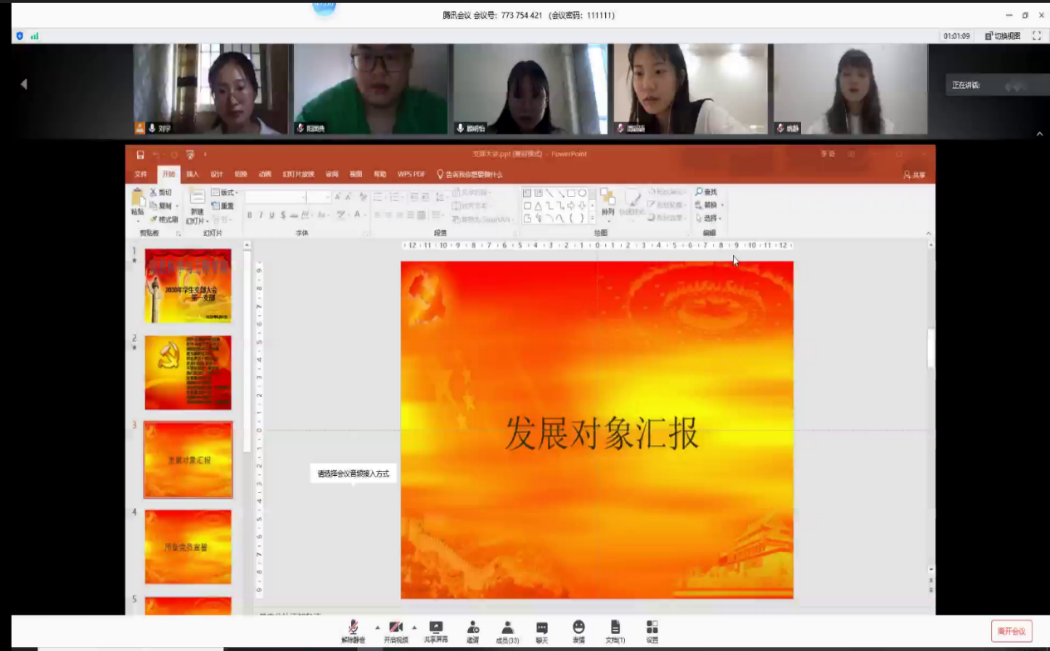1050x651 pixels.
Task: Open the Documents icon in the meeting toolbar
Action: (x=615, y=630)
